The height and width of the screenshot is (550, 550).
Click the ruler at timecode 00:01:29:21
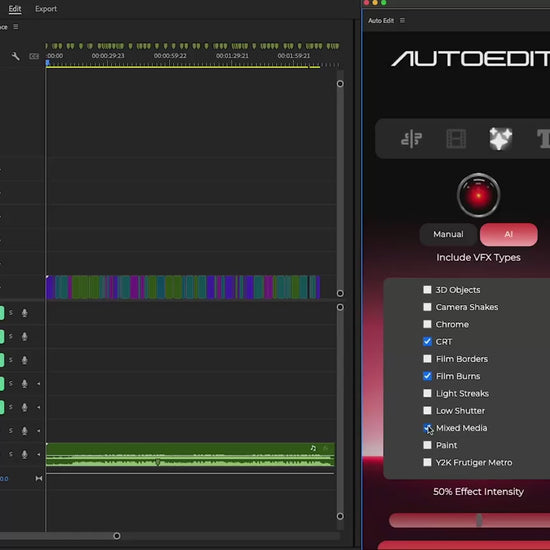point(232,56)
